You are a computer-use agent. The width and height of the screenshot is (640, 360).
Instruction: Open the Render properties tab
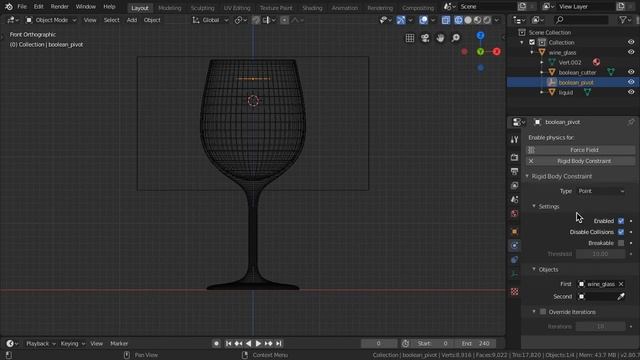point(514,157)
